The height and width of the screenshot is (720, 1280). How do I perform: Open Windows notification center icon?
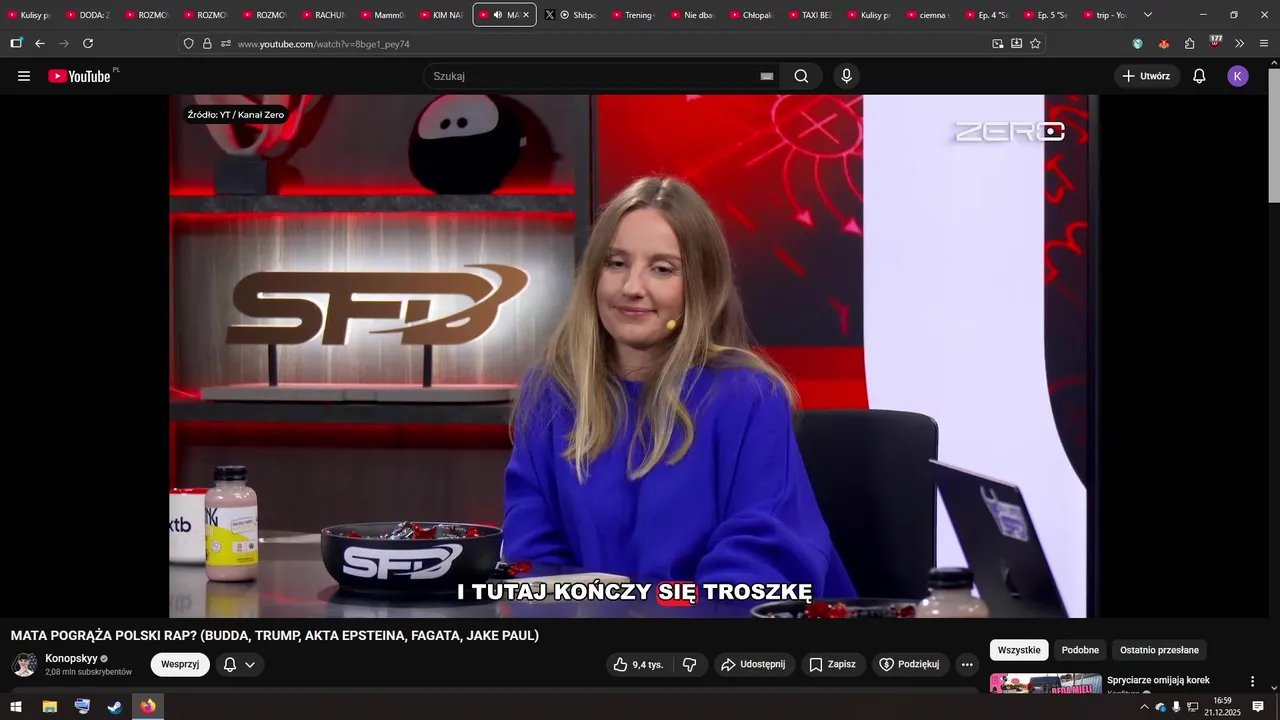pyautogui.click(x=1258, y=707)
